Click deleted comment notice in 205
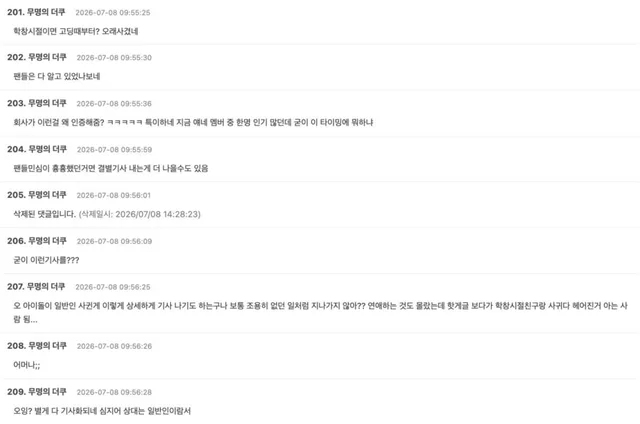 click(x=45, y=214)
